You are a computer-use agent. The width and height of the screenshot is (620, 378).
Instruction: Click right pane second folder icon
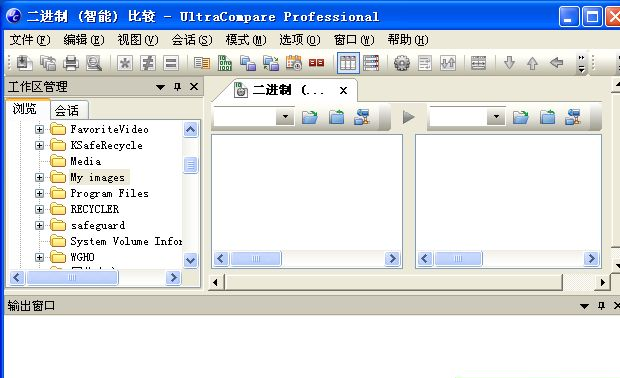tap(547, 117)
